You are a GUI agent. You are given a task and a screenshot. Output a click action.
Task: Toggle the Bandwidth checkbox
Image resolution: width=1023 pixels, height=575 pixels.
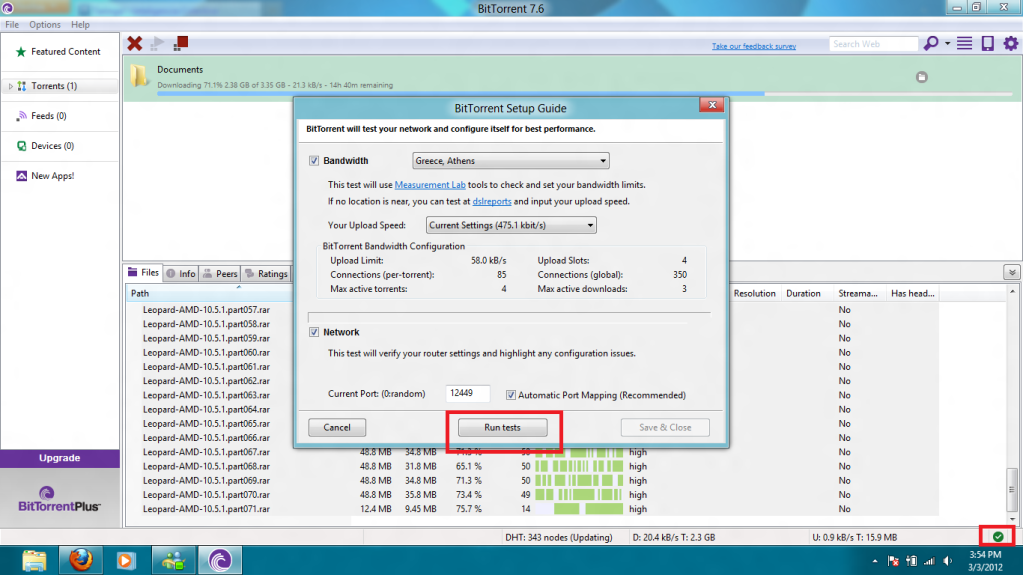coord(314,161)
